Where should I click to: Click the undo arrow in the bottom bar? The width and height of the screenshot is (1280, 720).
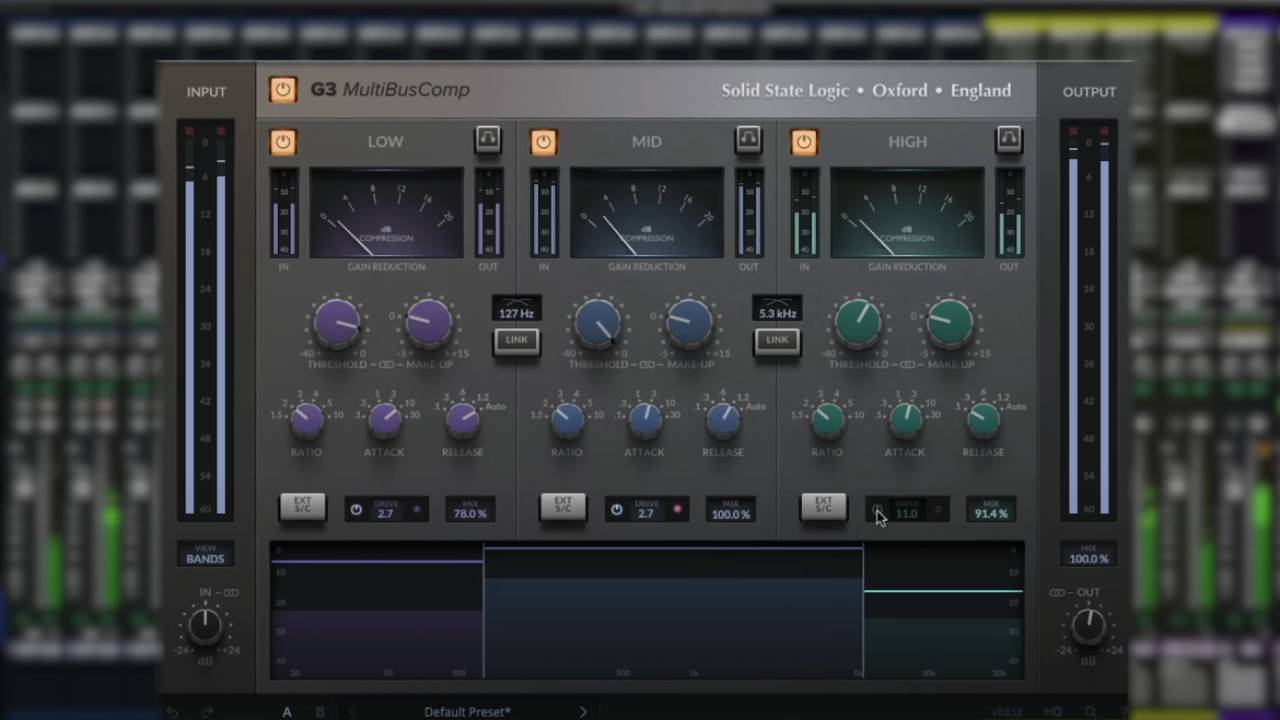coord(171,711)
